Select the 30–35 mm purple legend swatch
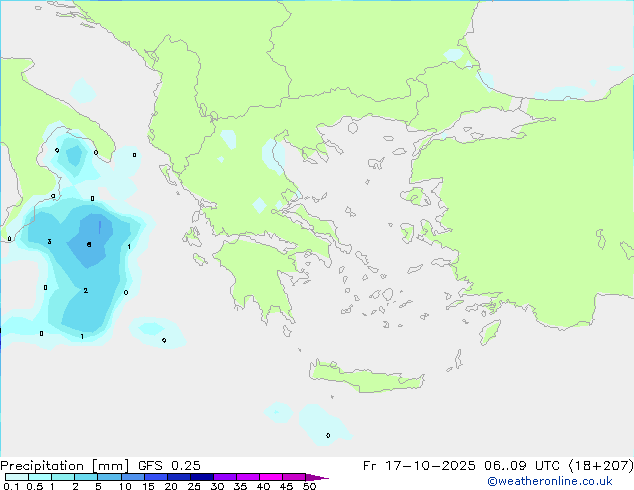Viewport: 634px width, 490px height. 224,477
